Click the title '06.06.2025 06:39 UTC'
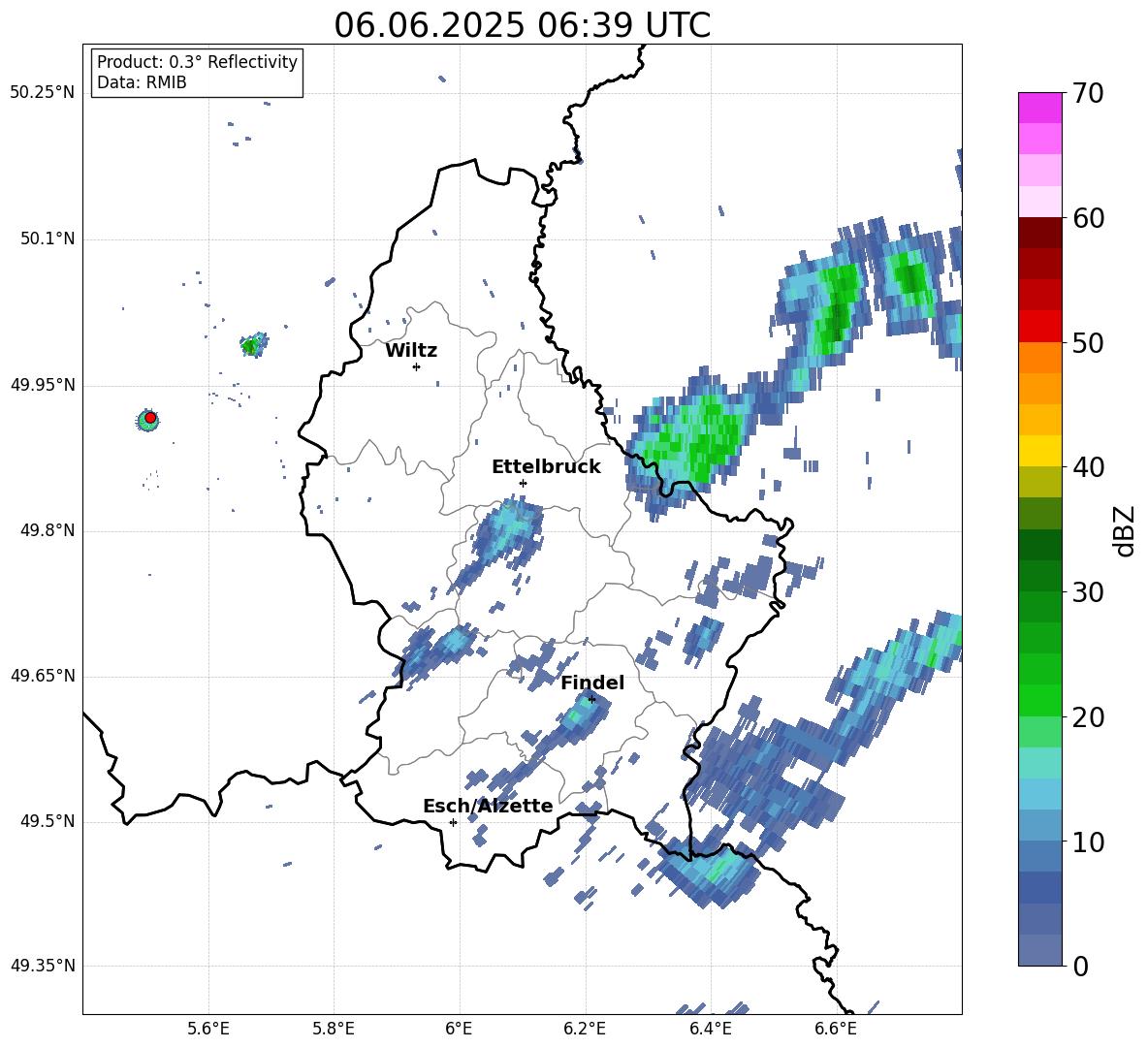The width and height of the screenshot is (1148, 1048). (522, 25)
